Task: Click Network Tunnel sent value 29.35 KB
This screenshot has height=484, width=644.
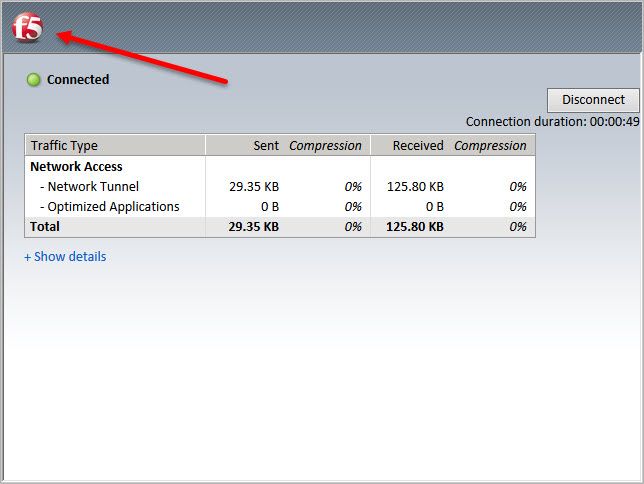Action: (x=254, y=187)
